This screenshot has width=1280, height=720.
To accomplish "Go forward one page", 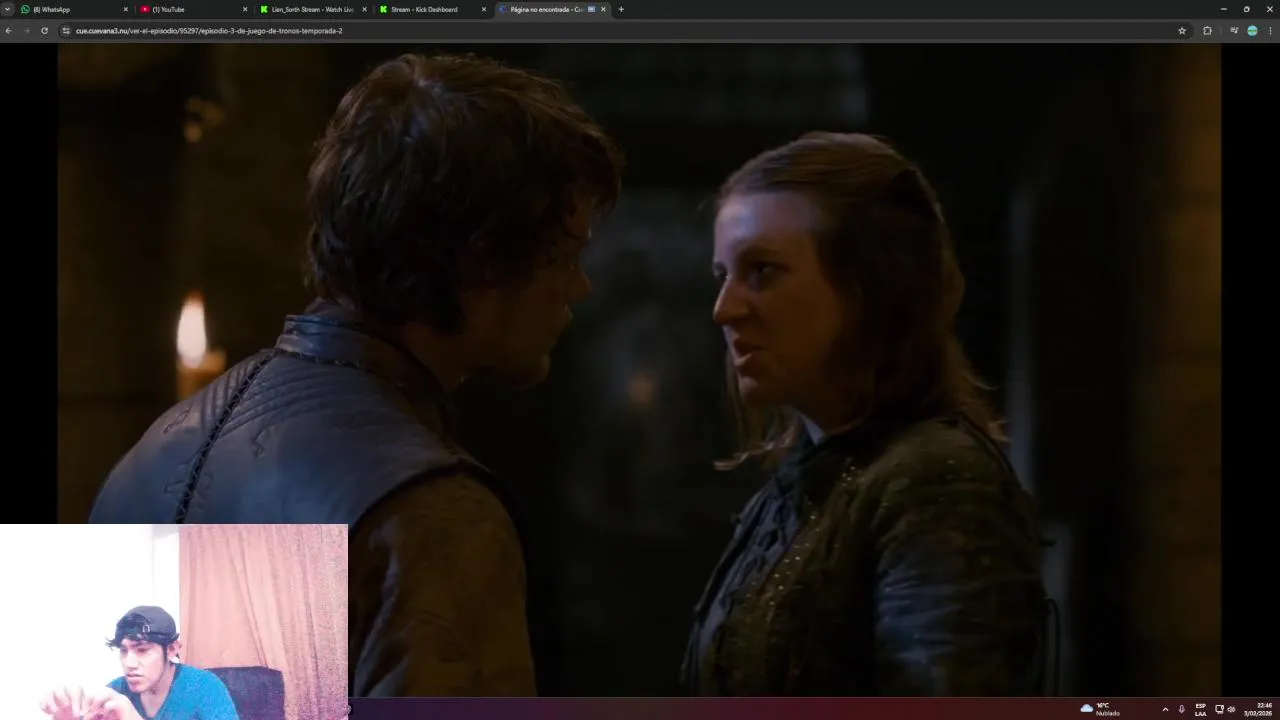I will (26, 30).
